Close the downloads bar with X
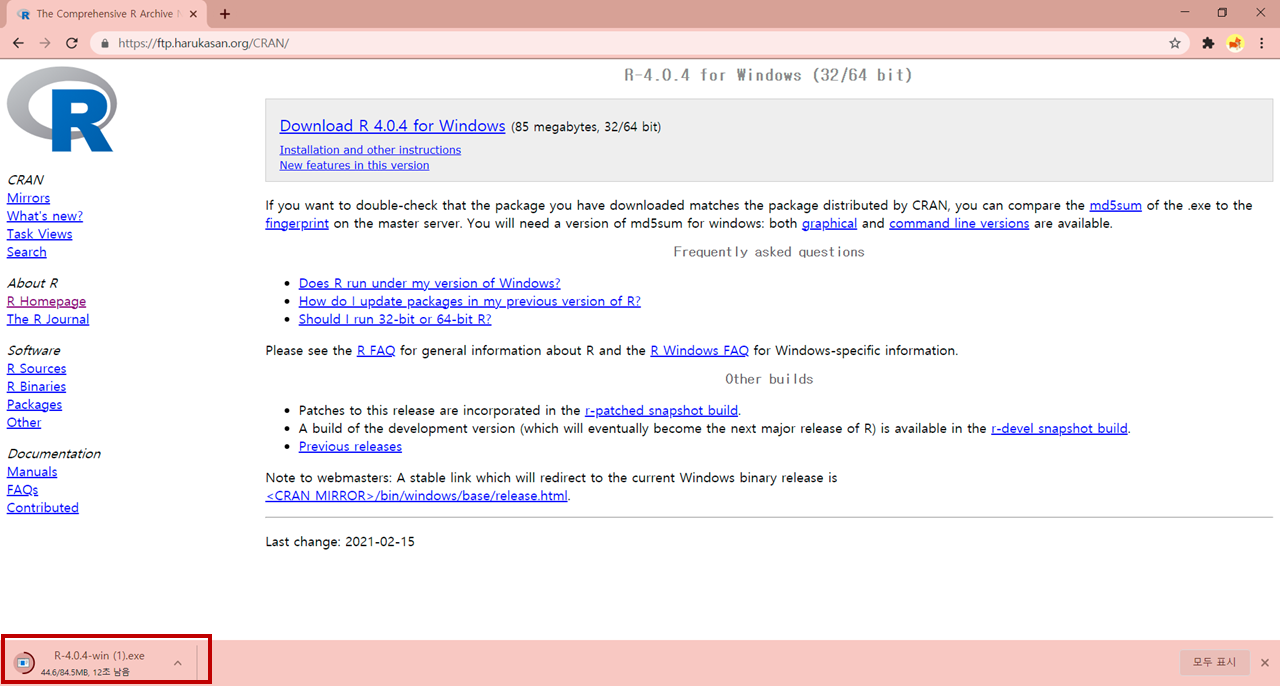 [x=1264, y=662]
